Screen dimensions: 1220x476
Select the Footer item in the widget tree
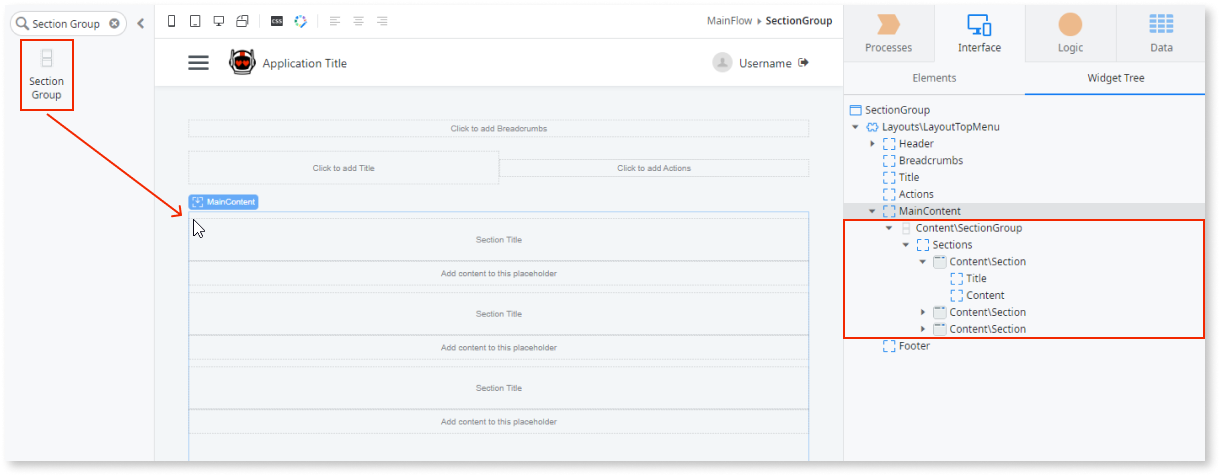[914, 346]
